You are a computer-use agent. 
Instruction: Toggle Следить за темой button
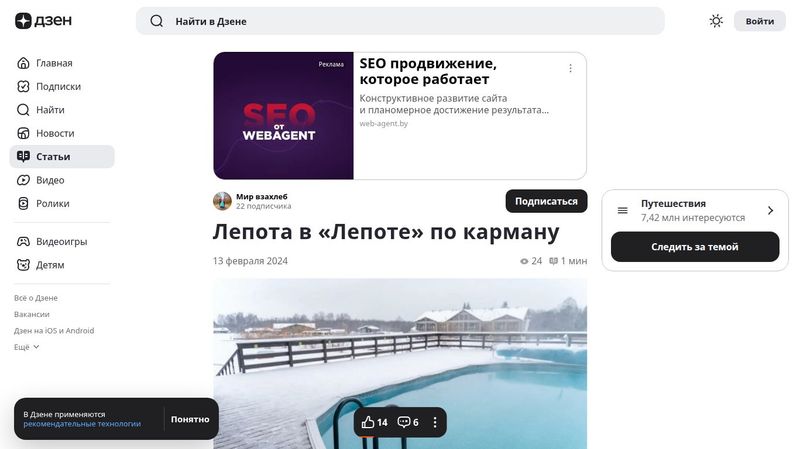(695, 246)
